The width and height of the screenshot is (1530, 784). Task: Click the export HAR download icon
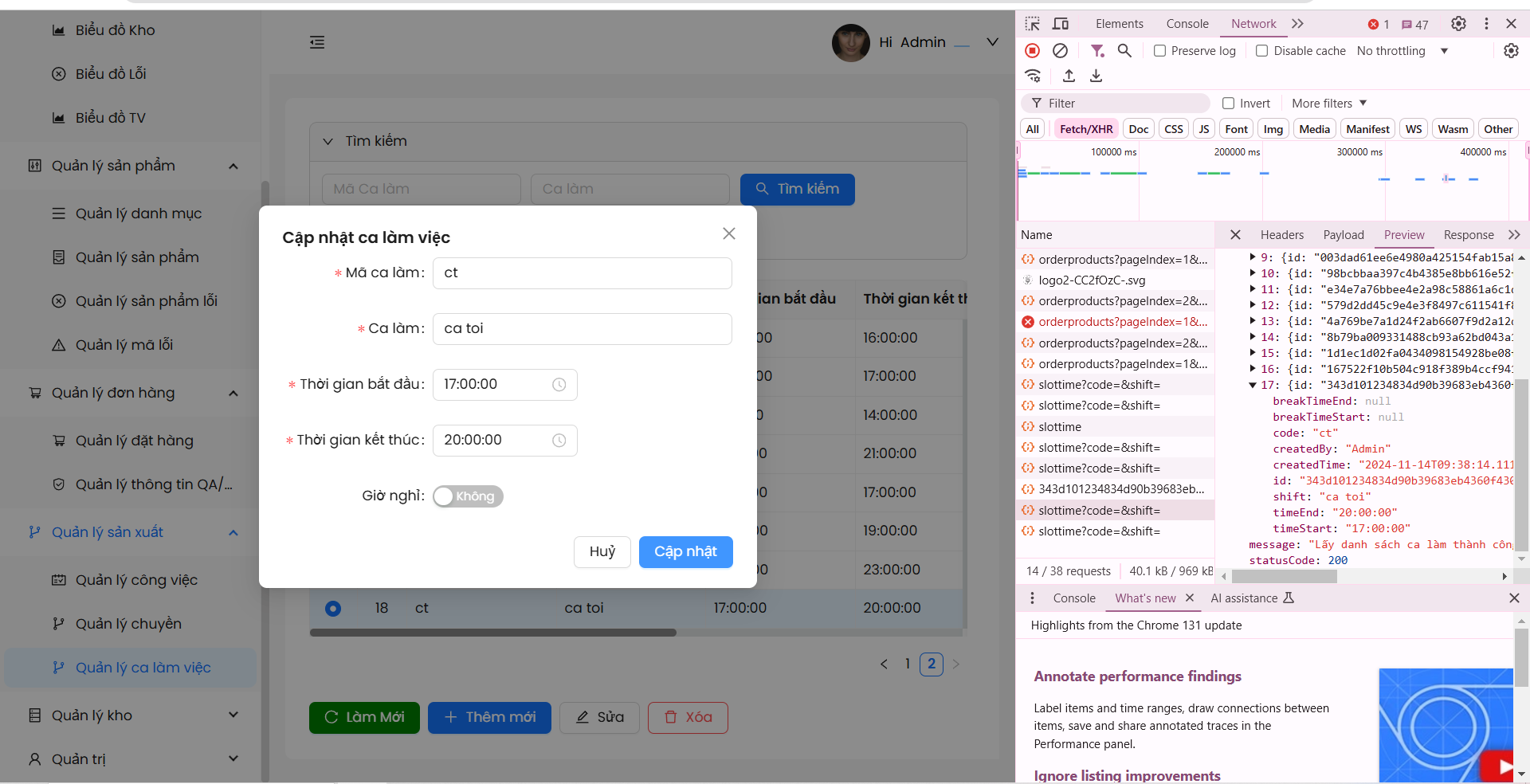1096,76
